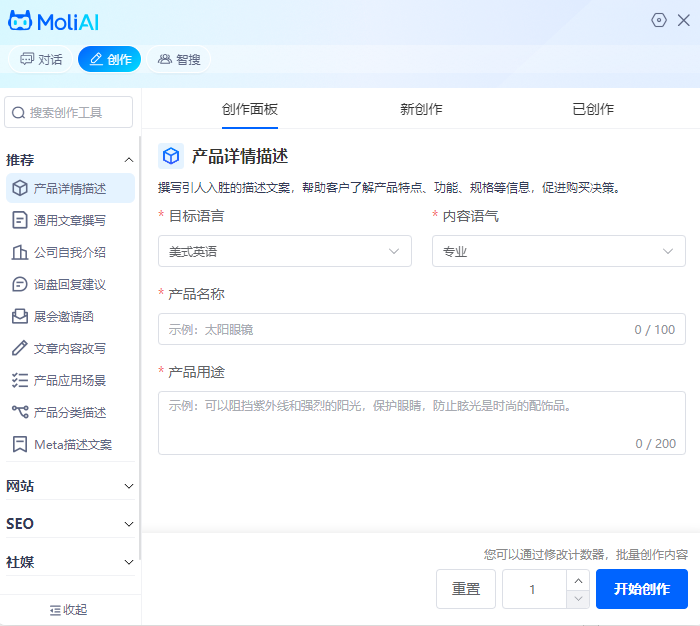
Task: Open 询盘回复建议 tool
Action: click(x=69, y=284)
